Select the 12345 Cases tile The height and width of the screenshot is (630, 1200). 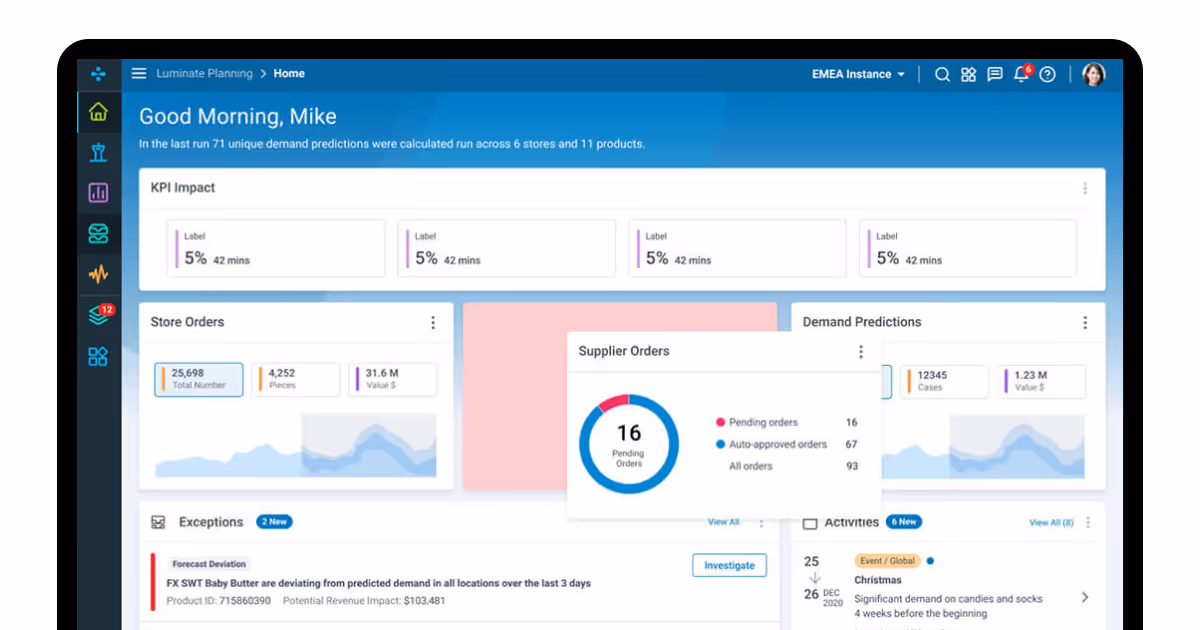944,381
